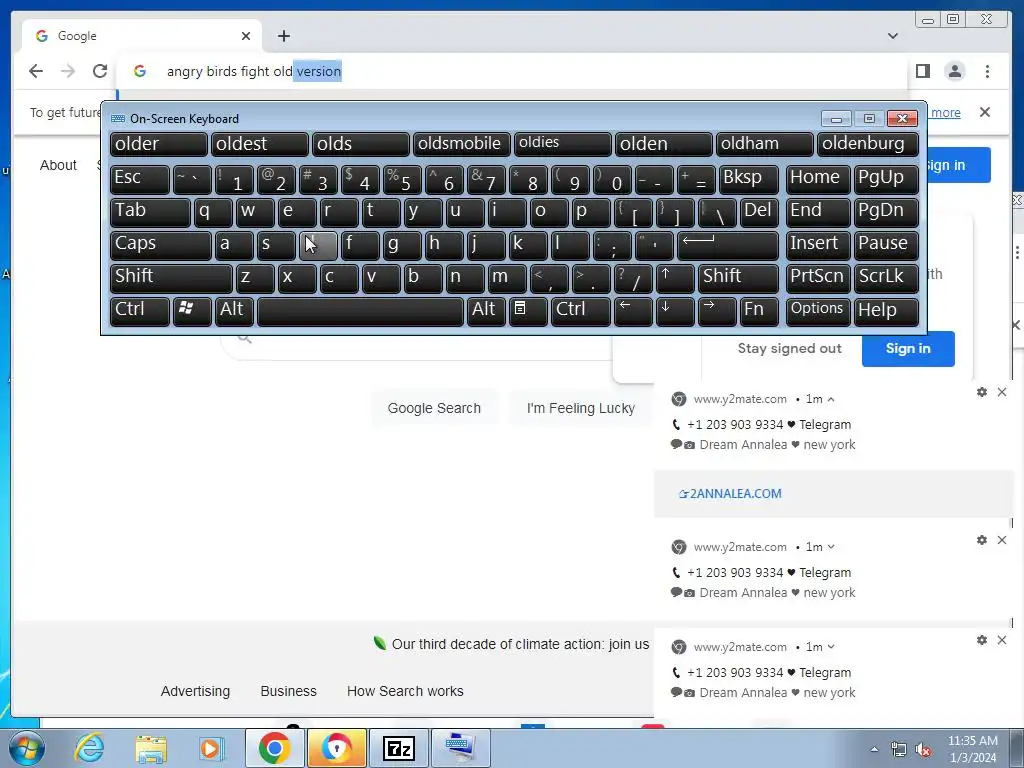Click the Bksp key

[x=748, y=180]
